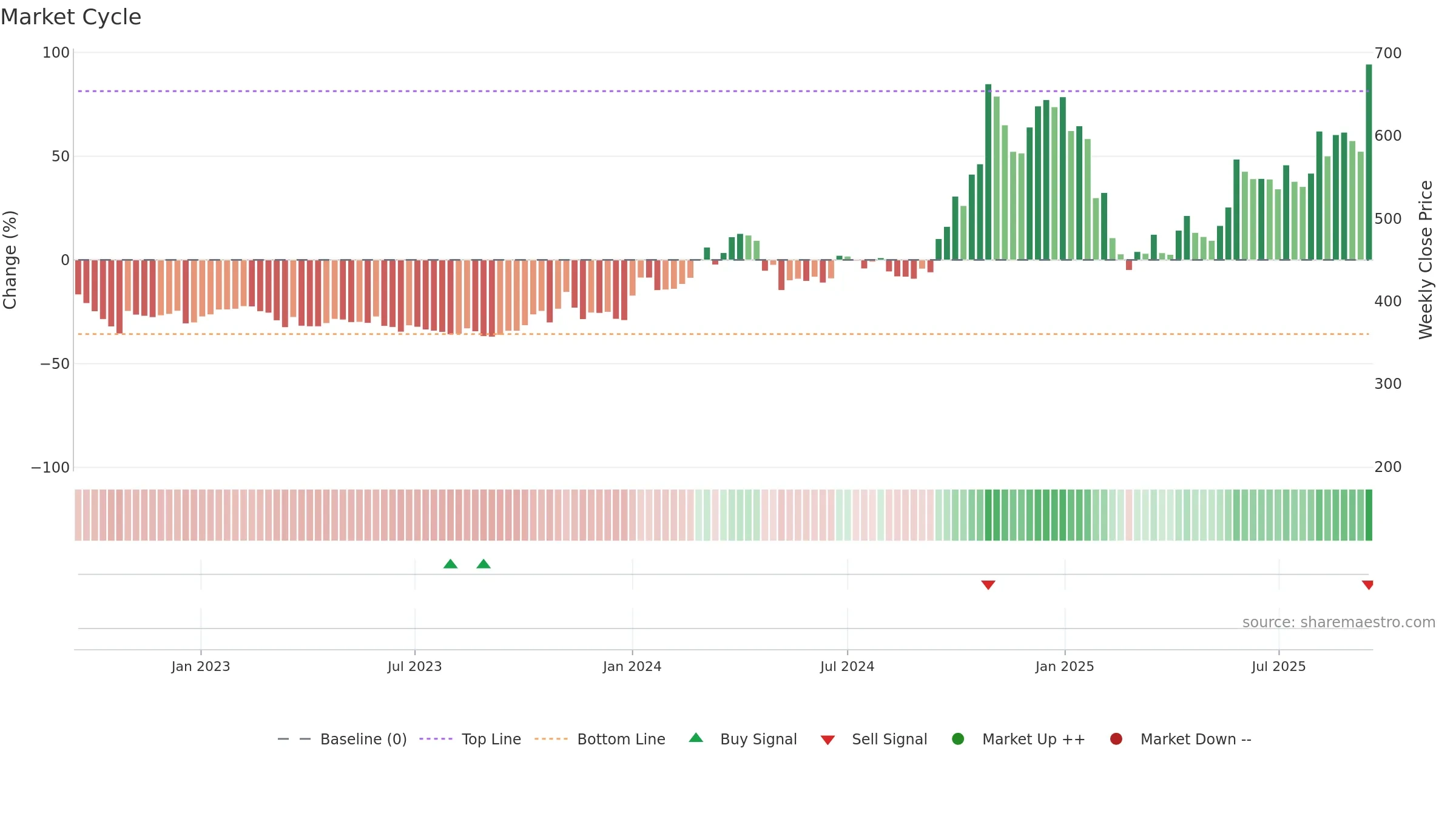Click the 700 tick on the right axis

click(x=1388, y=53)
